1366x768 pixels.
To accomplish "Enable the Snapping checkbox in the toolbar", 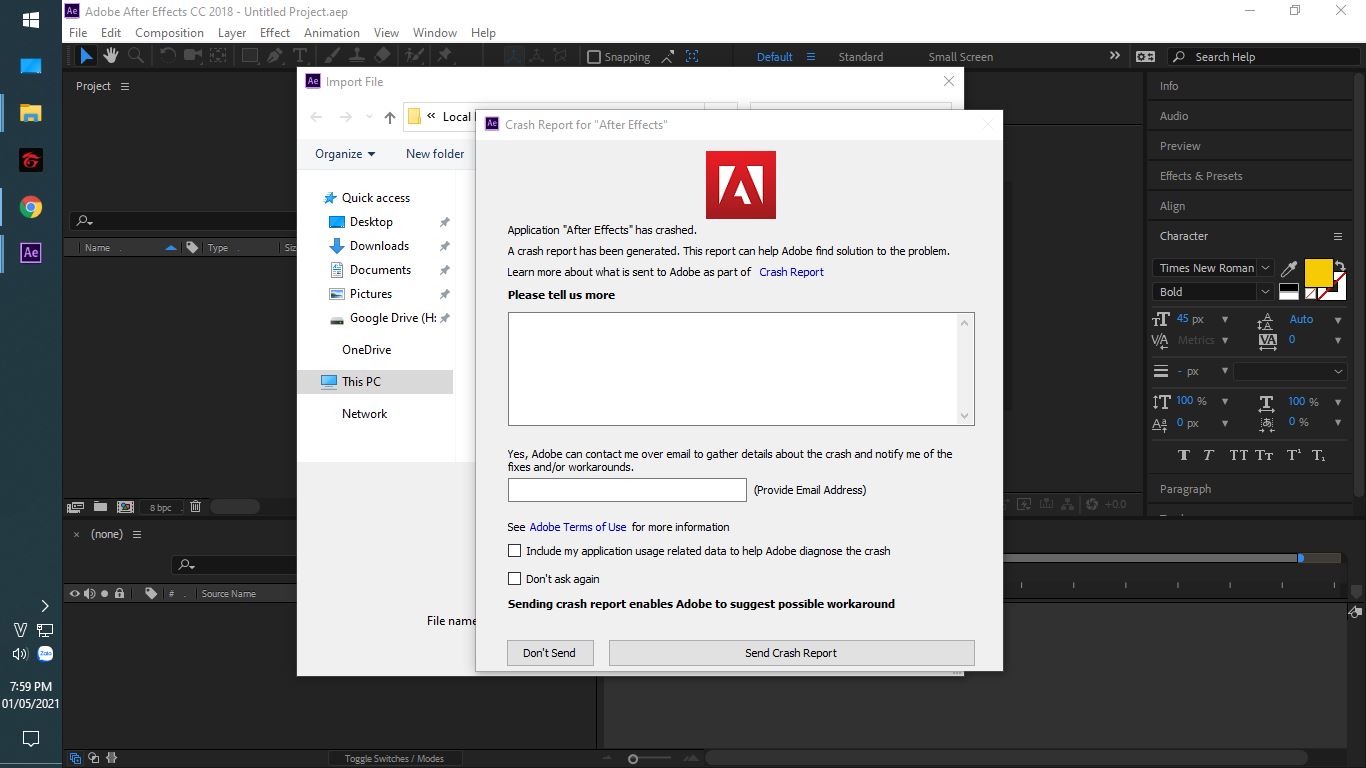I will pos(594,56).
